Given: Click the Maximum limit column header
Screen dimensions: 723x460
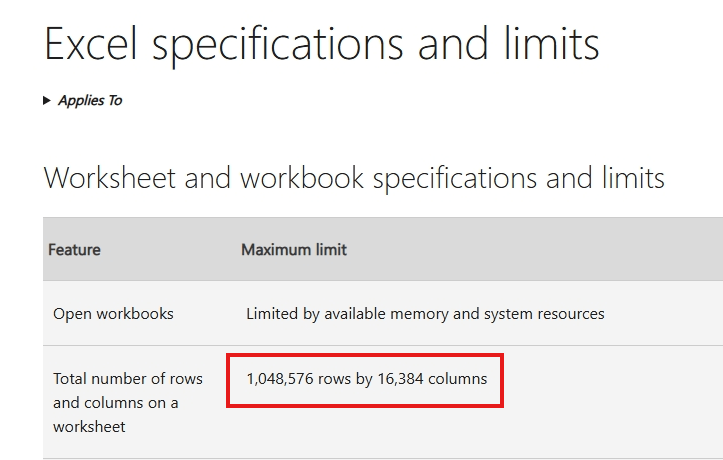Looking at the screenshot, I should (294, 250).
